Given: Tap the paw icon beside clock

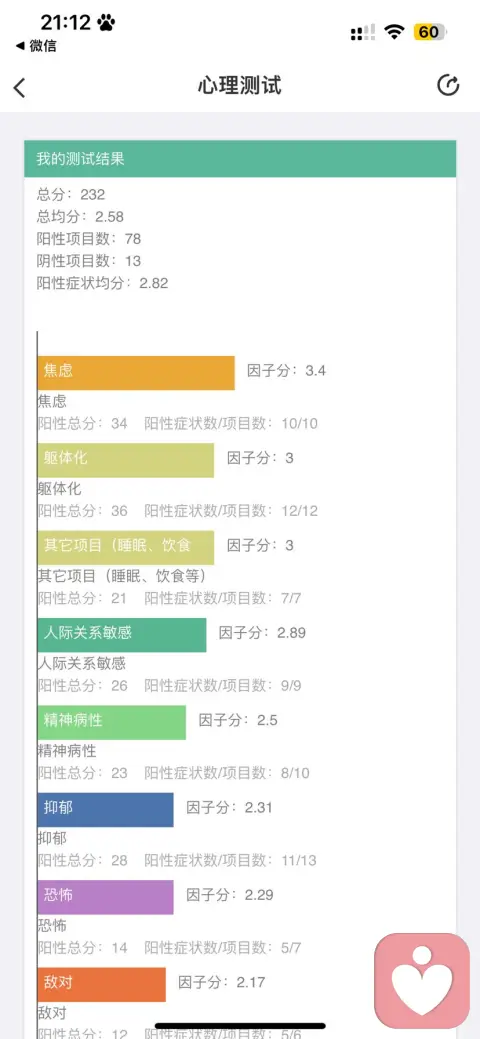Looking at the screenshot, I should pyautogui.click(x=106, y=23).
